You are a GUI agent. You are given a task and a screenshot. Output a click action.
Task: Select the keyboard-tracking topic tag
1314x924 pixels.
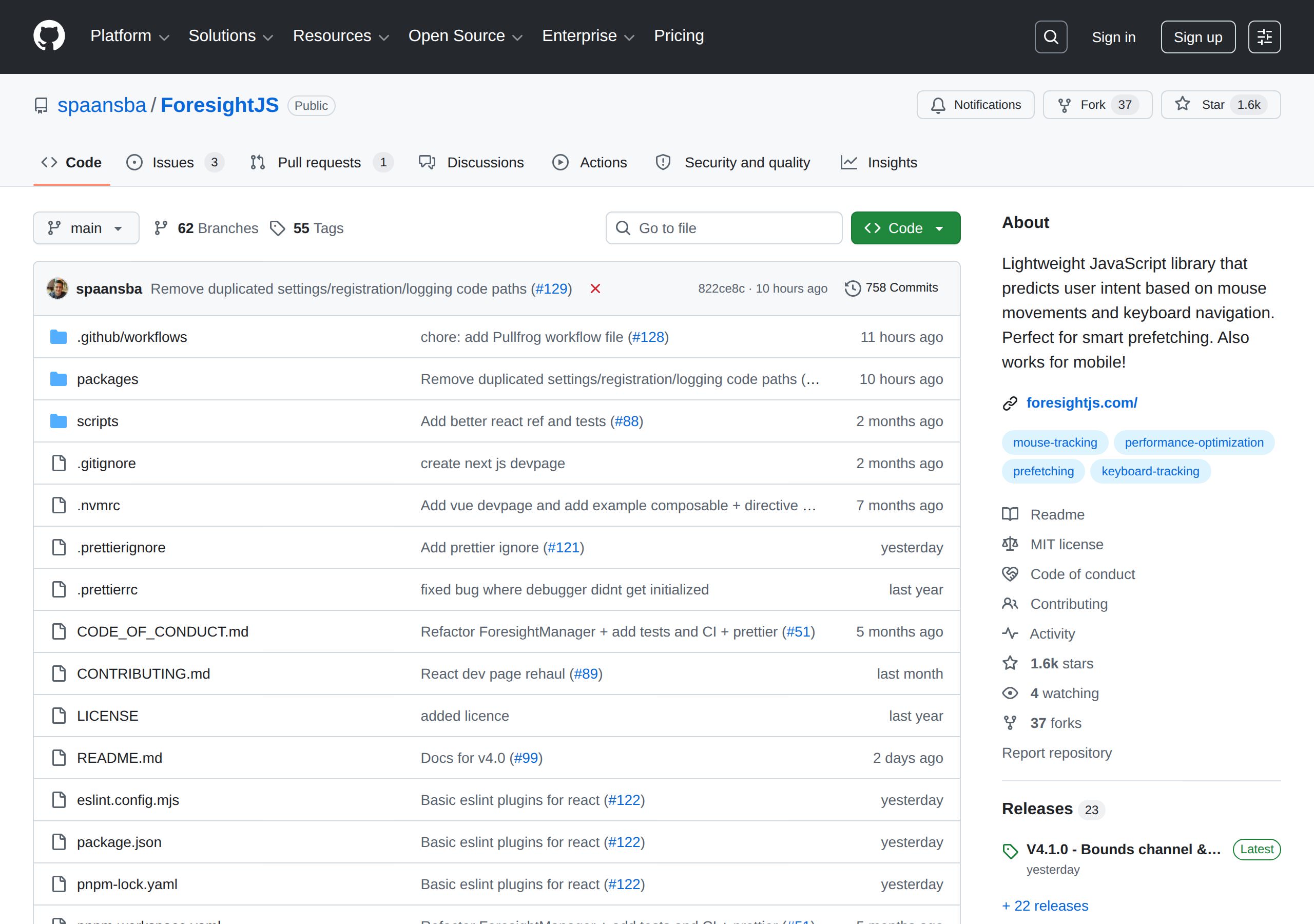pyautogui.click(x=1150, y=471)
